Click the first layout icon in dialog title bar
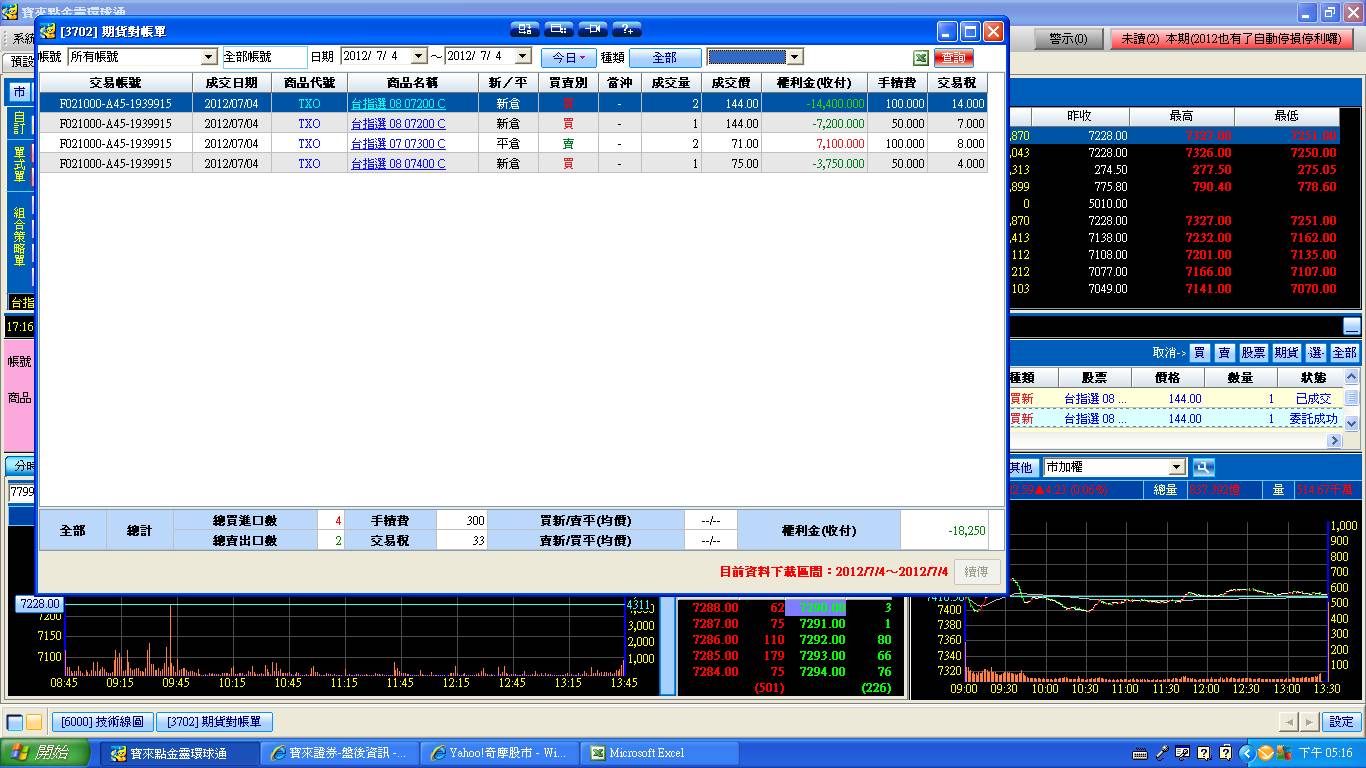The image size is (1366, 768). click(x=524, y=29)
